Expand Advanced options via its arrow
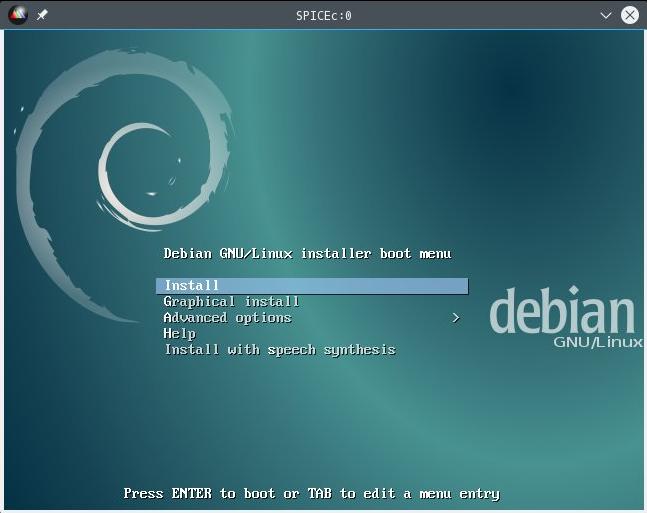The height and width of the screenshot is (513, 647). click(x=456, y=318)
